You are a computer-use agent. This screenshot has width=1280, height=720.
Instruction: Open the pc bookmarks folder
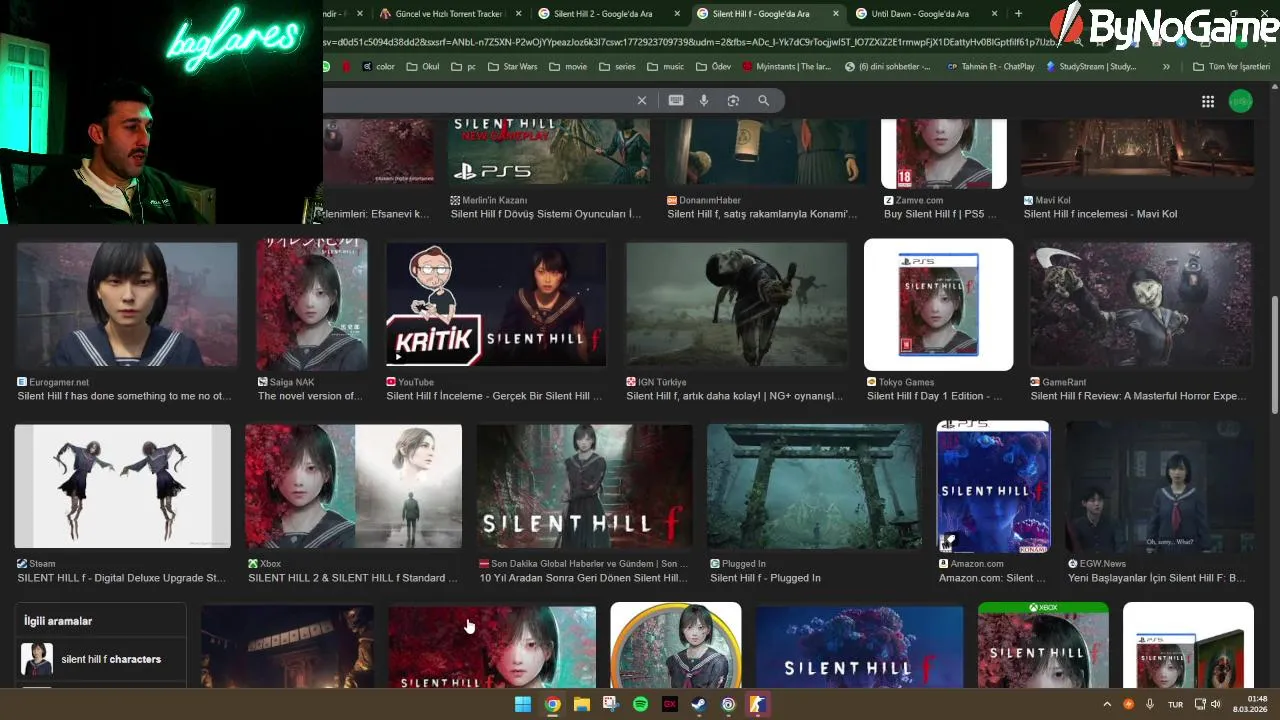pyautogui.click(x=464, y=67)
